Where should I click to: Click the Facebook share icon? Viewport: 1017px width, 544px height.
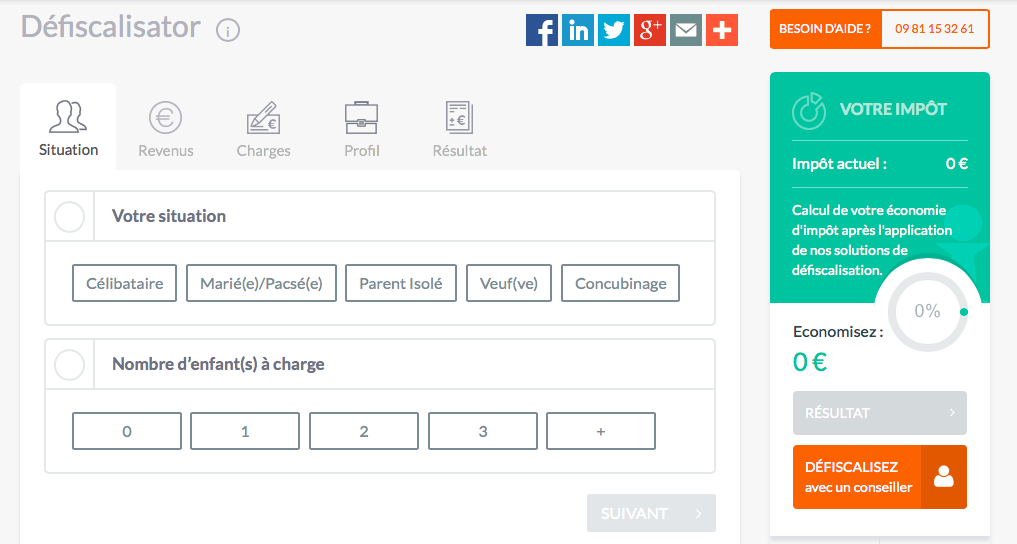click(541, 30)
